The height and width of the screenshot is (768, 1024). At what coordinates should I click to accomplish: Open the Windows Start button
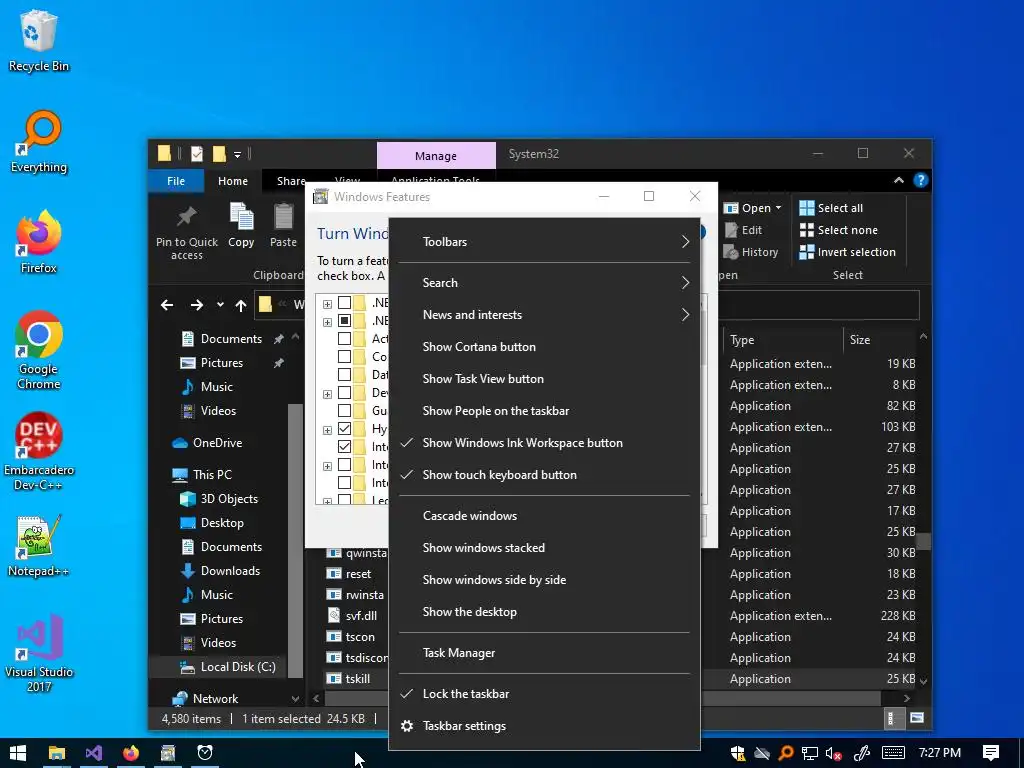point(18,753)
